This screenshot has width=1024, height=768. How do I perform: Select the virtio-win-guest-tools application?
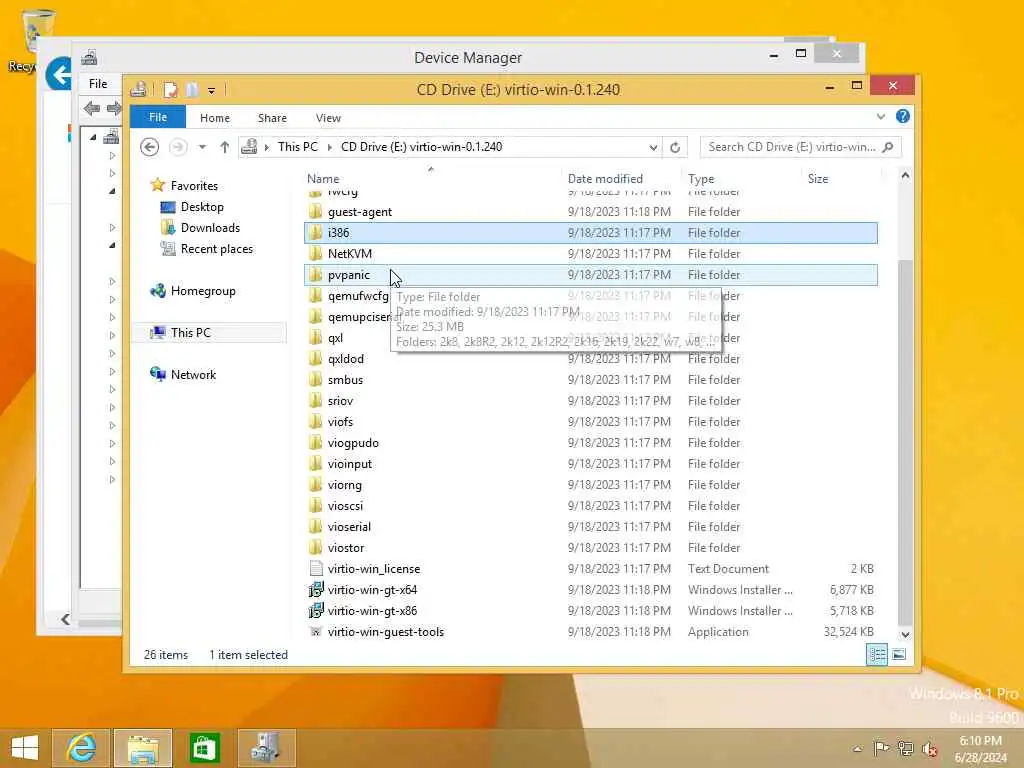pos(590,632)
